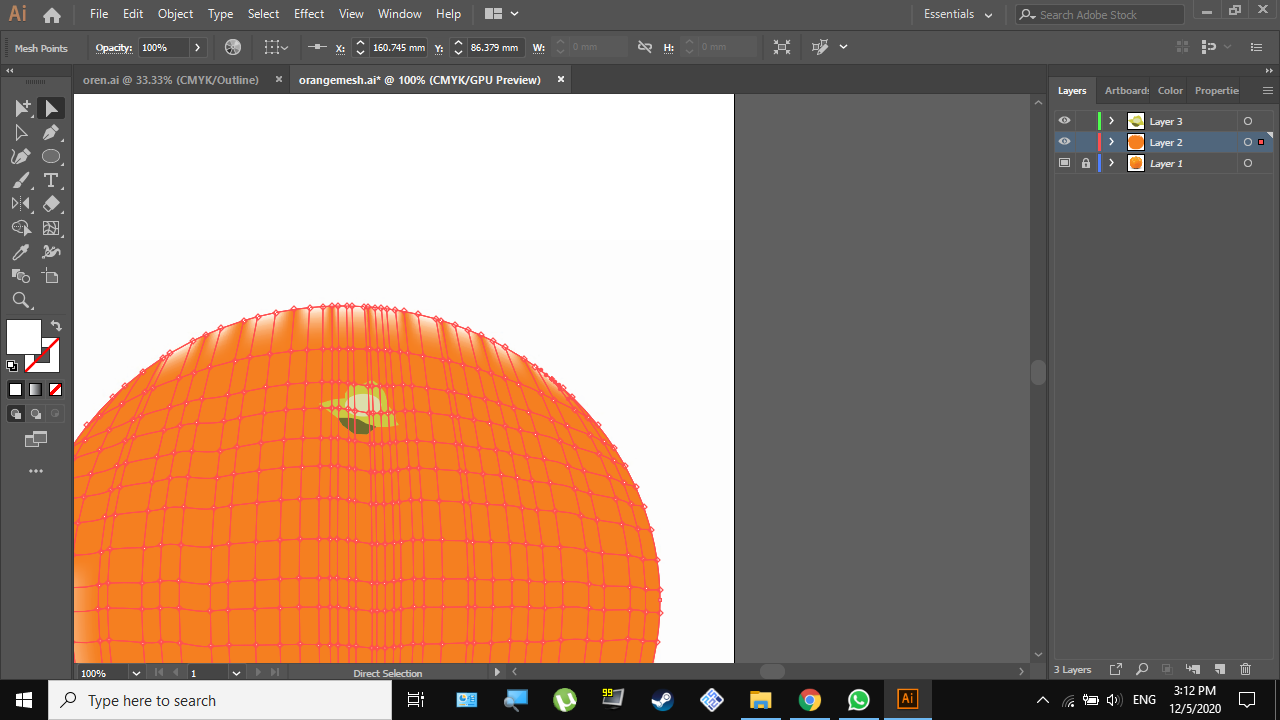Open the Layers panel options menu
The height and width of the screenshot is (720, 1280).
1268,90
